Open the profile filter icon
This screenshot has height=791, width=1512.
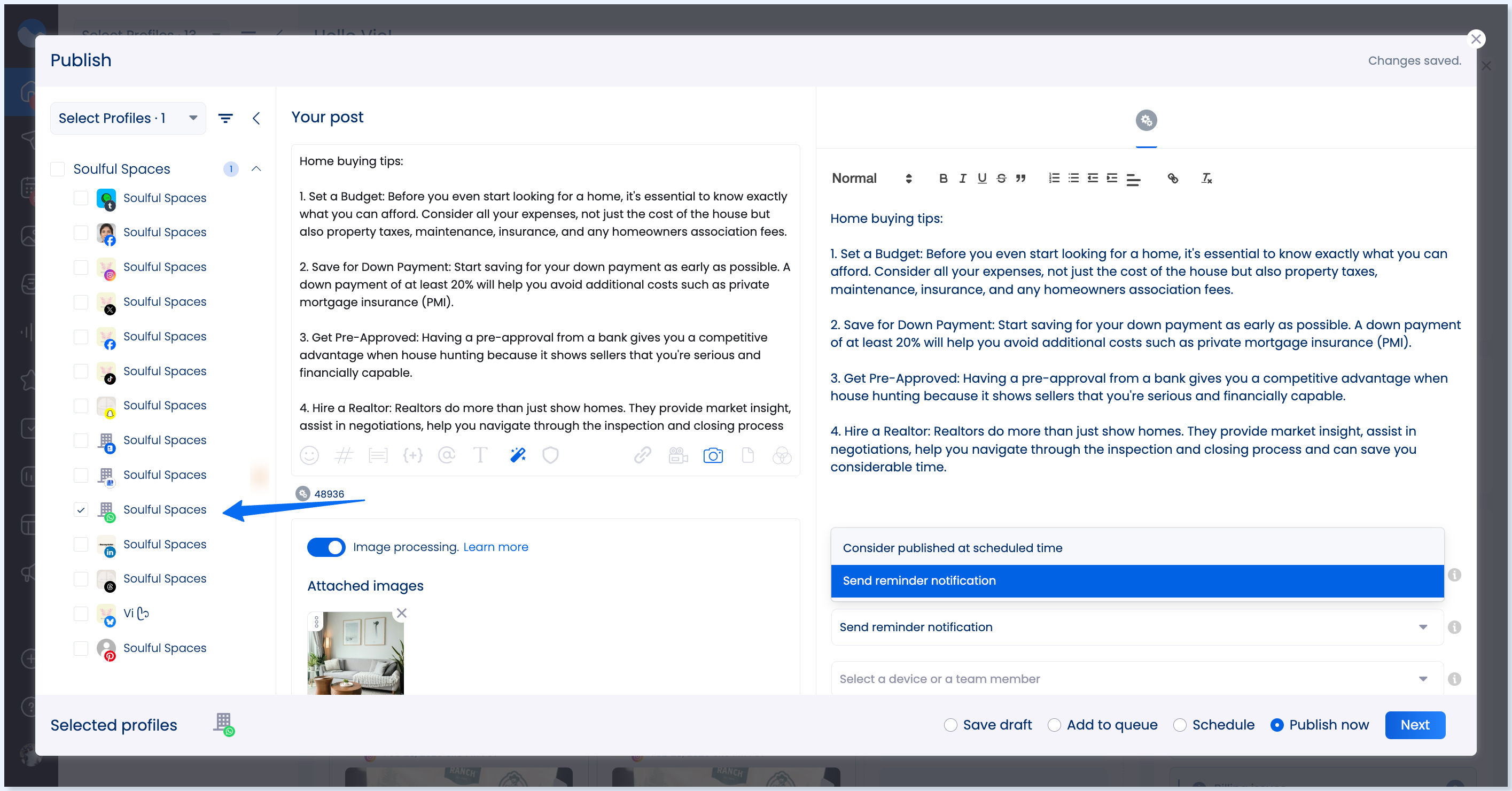pos(225,118)
